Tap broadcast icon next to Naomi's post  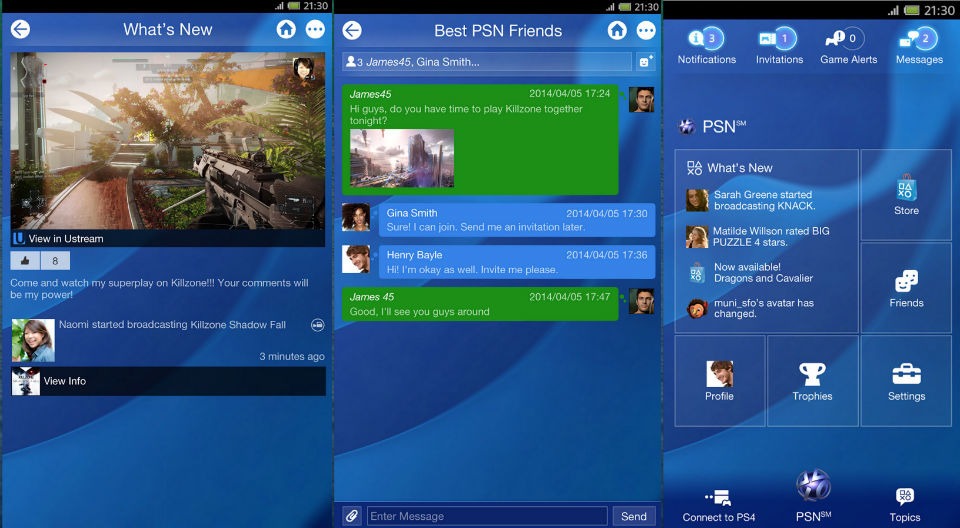pyautogui.click(x=317, y=325)
